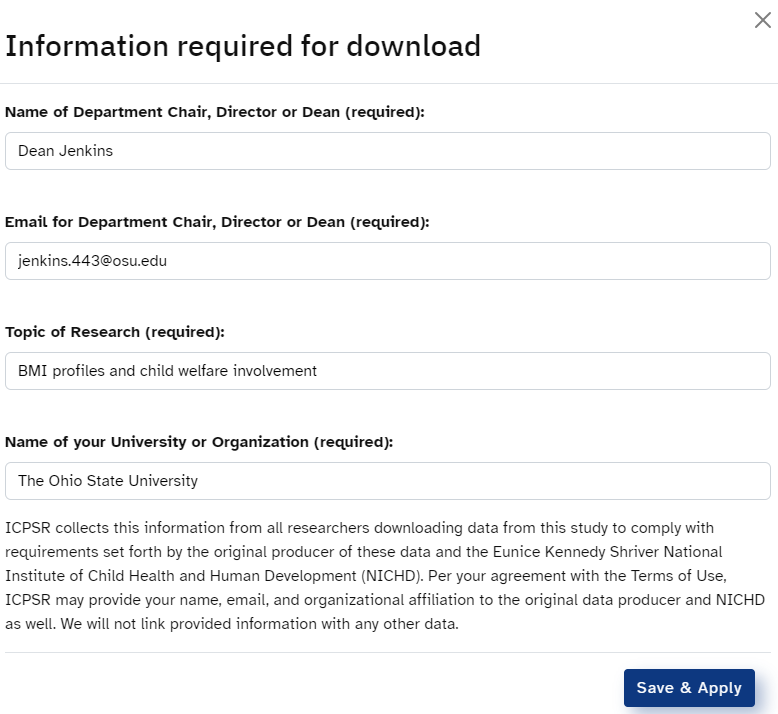Select the Topic of Research label
This screenshot has width=778, height=714.
pos(115,332)
